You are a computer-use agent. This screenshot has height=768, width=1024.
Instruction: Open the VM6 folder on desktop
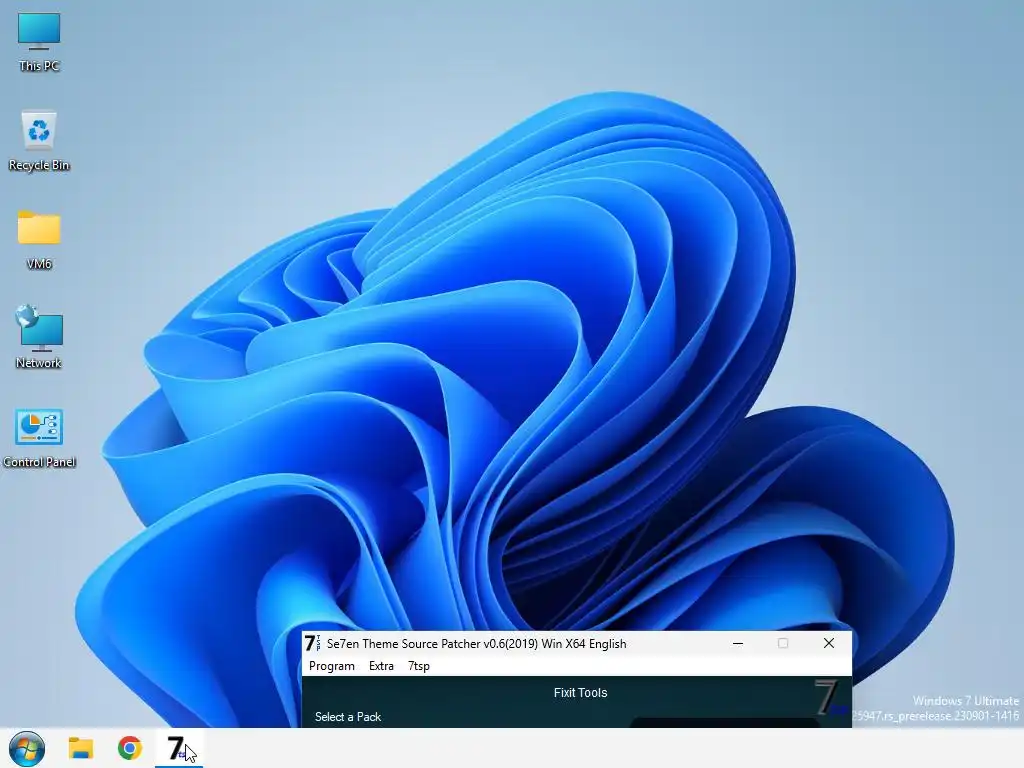pos(39,240)
